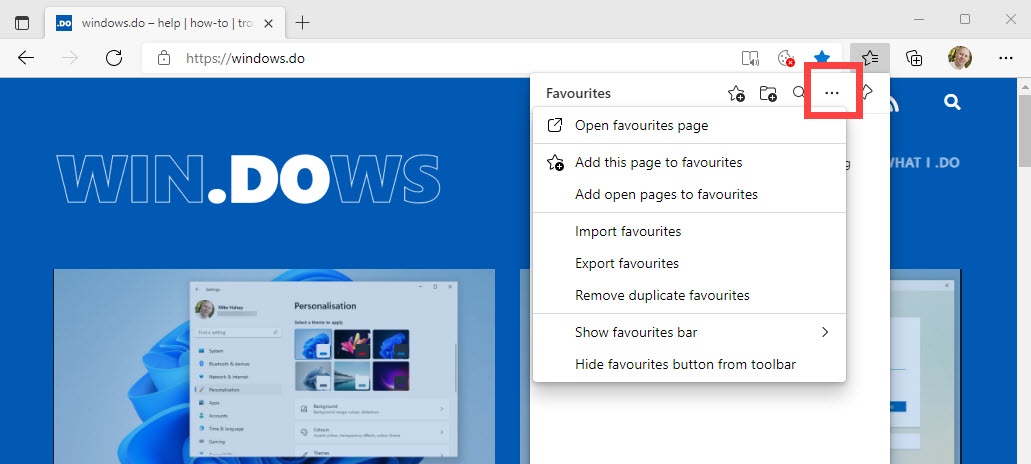This screenshot has height=464, width=1031.
Task: Click the add folder icon in Favourites panel
Action: click(768, 93)
